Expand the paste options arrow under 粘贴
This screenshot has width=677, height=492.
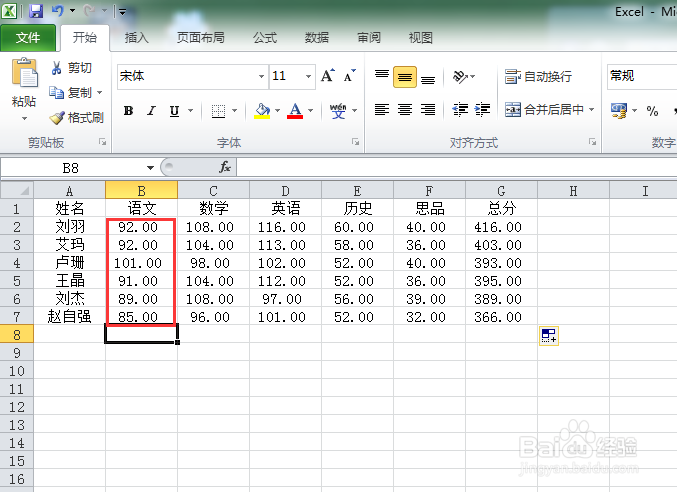click(x=24, y=118)
